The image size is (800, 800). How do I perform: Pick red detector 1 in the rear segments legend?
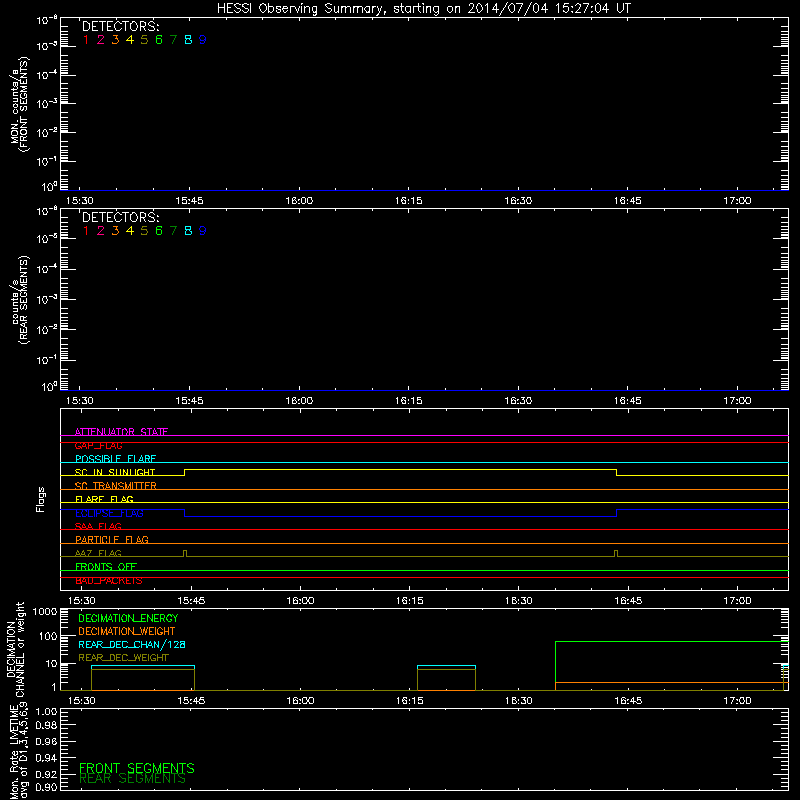[86, 231]
